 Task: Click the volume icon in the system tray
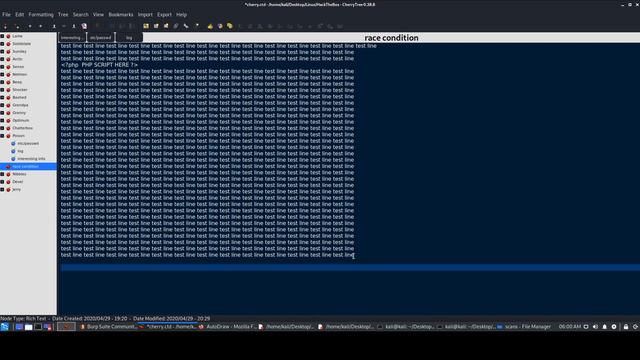pyautogui.click(x=595, y=327)
